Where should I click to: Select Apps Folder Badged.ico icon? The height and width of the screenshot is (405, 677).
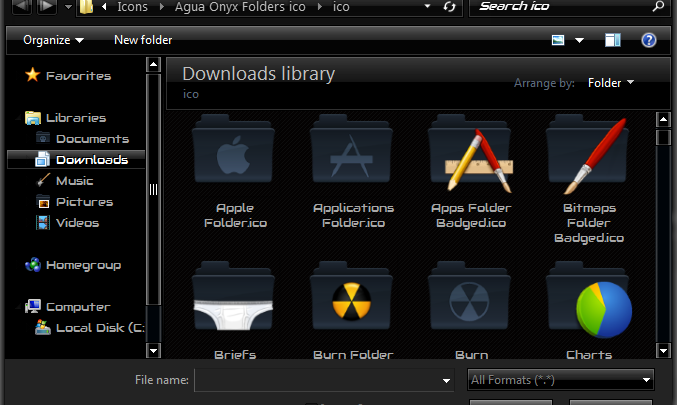point(471,153)
